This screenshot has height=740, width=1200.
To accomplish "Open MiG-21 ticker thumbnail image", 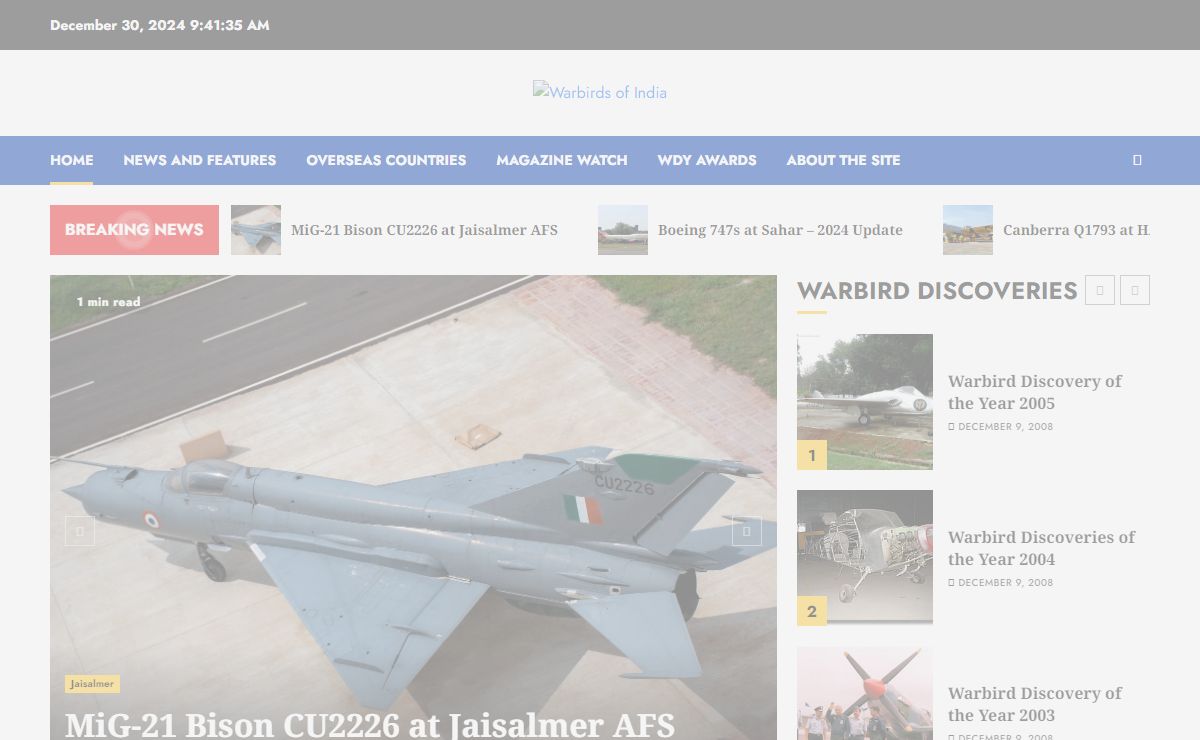I will [256, 230].
